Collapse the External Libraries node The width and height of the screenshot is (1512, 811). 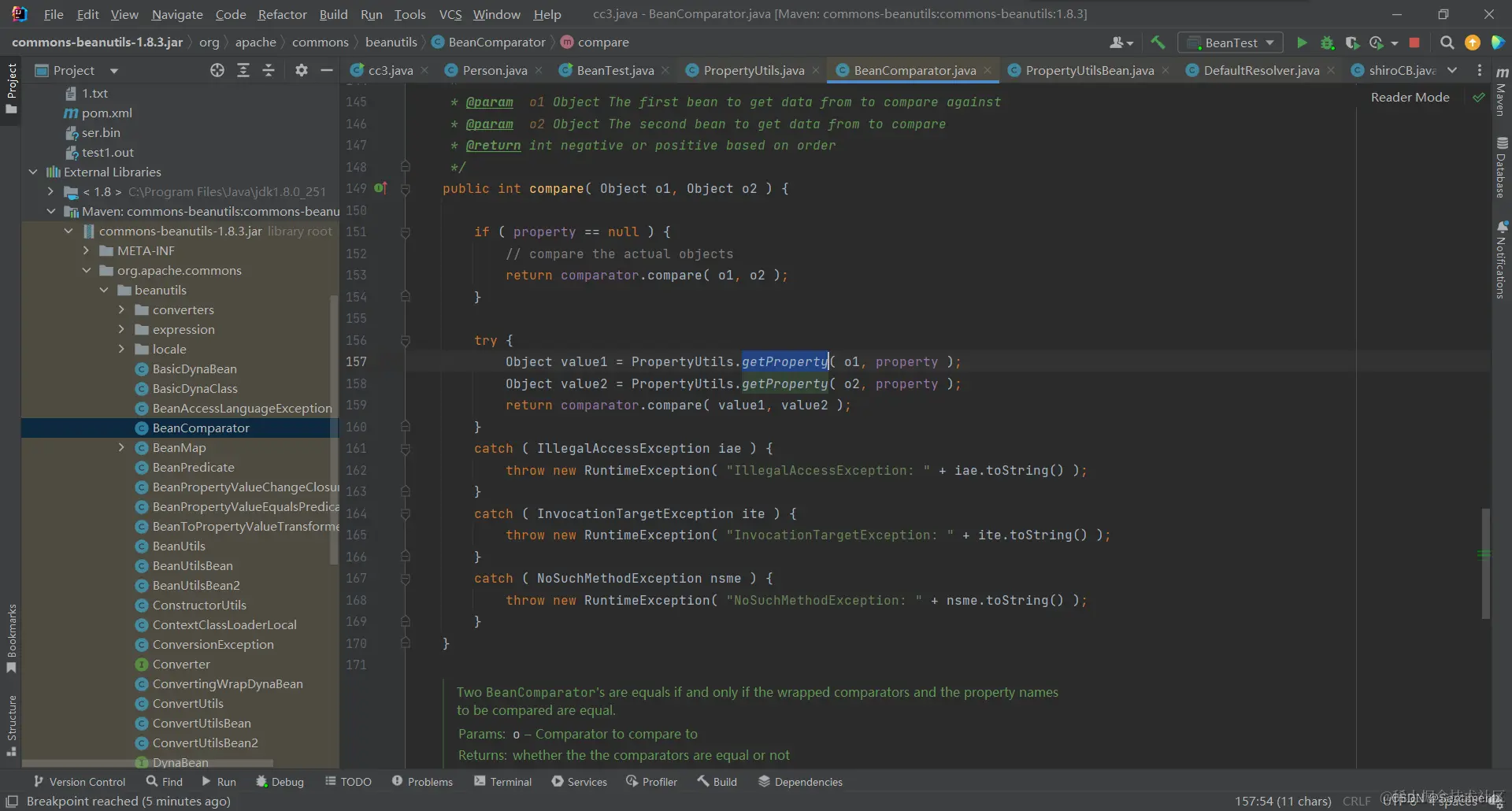(x=33, y=172)
